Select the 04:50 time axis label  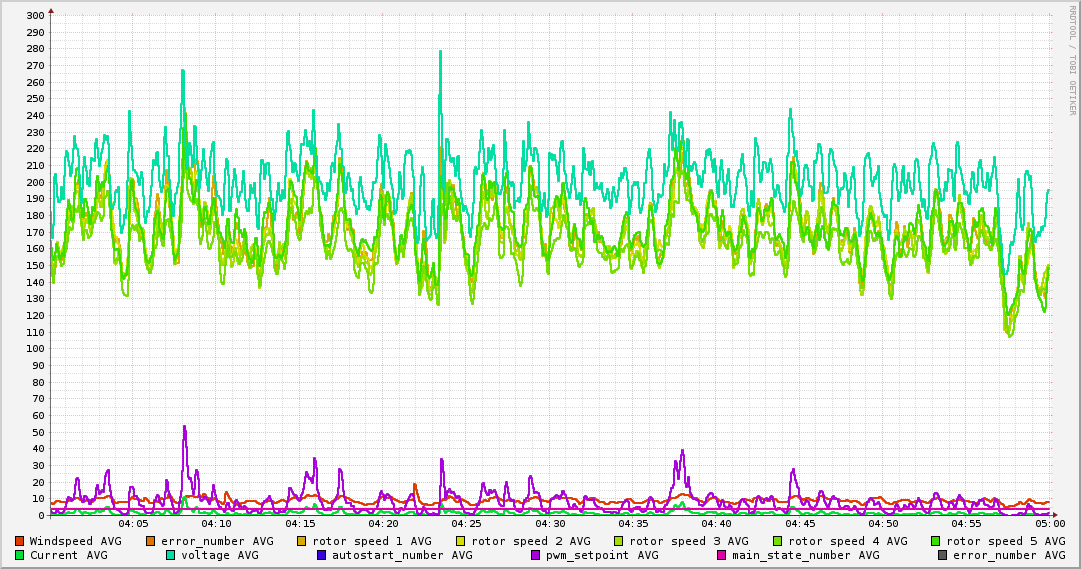point(883,524)
